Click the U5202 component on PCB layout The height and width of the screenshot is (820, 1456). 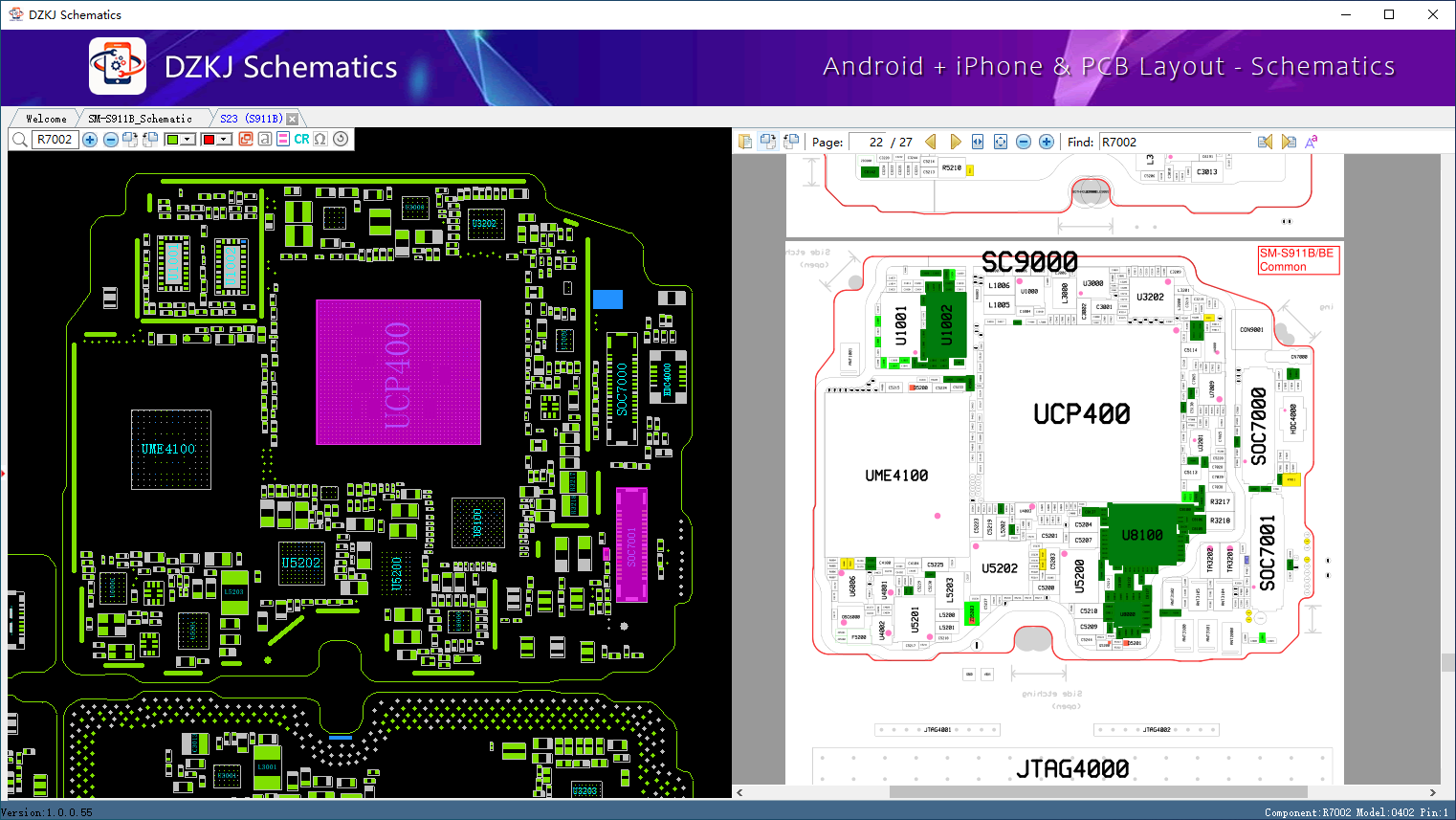(301, 564)
